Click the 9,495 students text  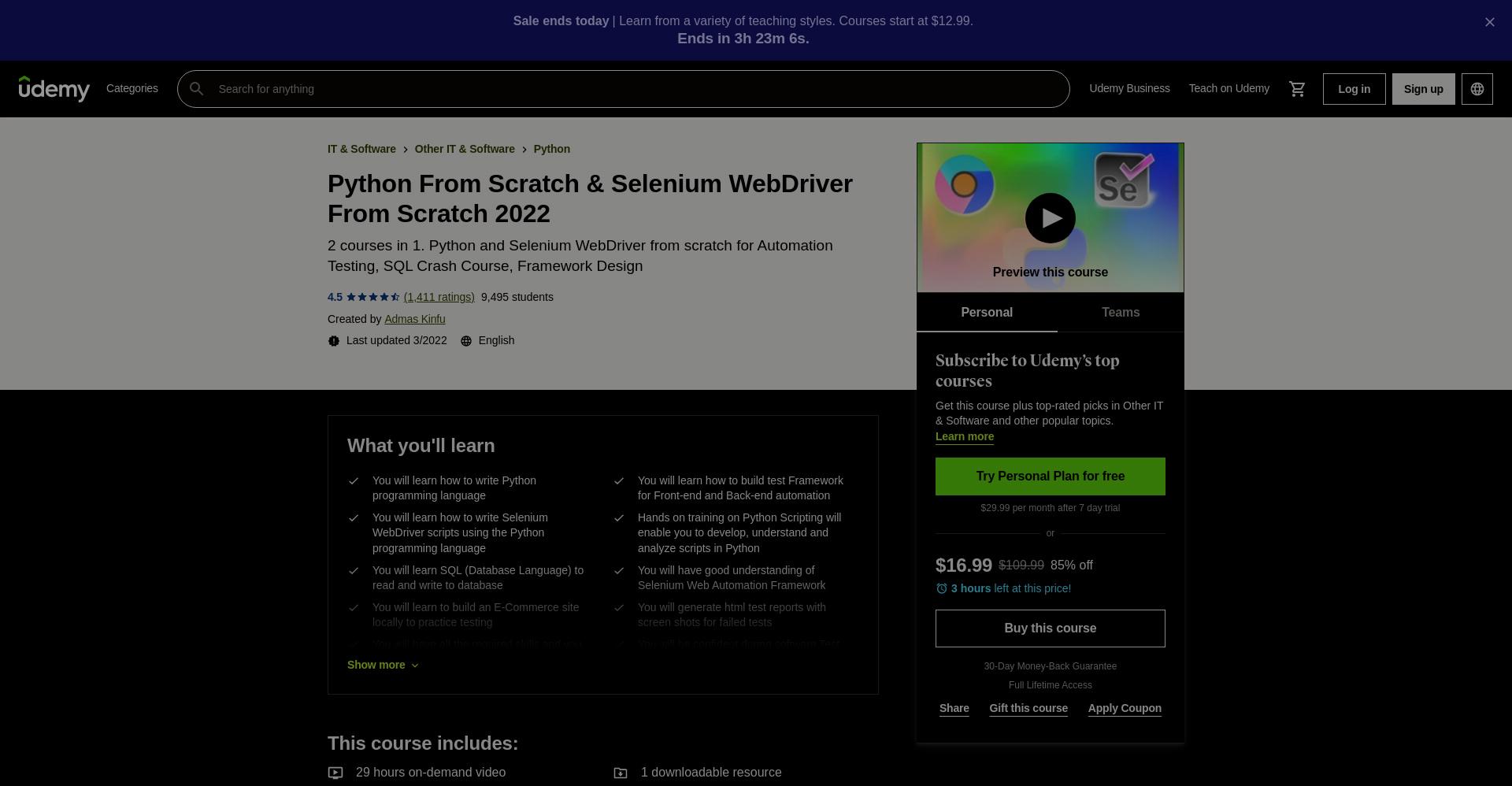coord(517,297)
